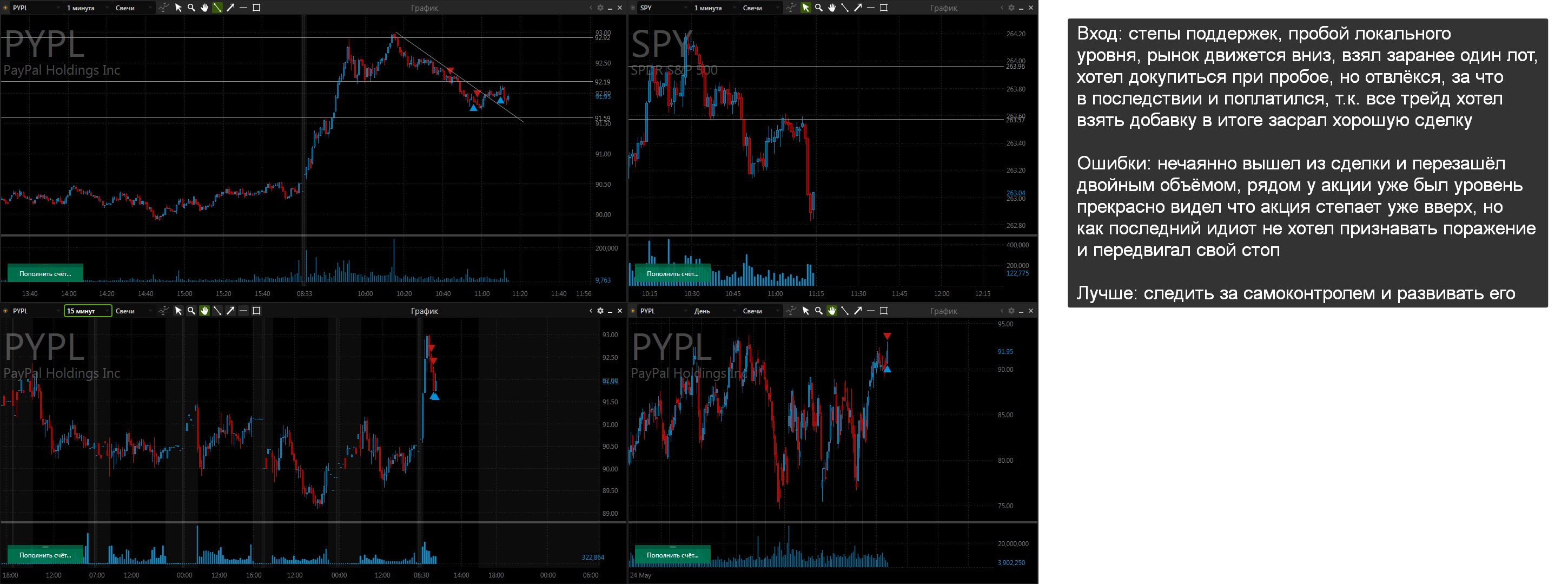Select pointer tool in PYPL 1-minute chart
Viewport: 1568px width, 584px height.
tap(178, 8)
